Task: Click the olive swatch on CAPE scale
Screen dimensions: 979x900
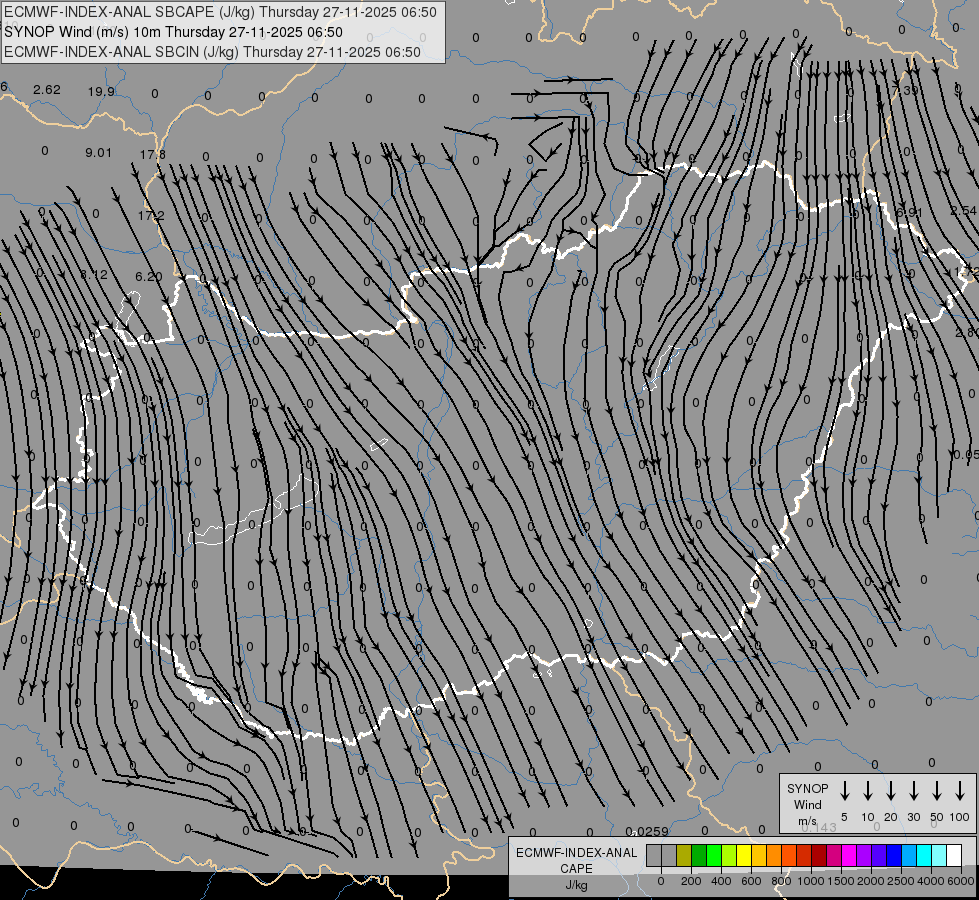Action: 684,856
